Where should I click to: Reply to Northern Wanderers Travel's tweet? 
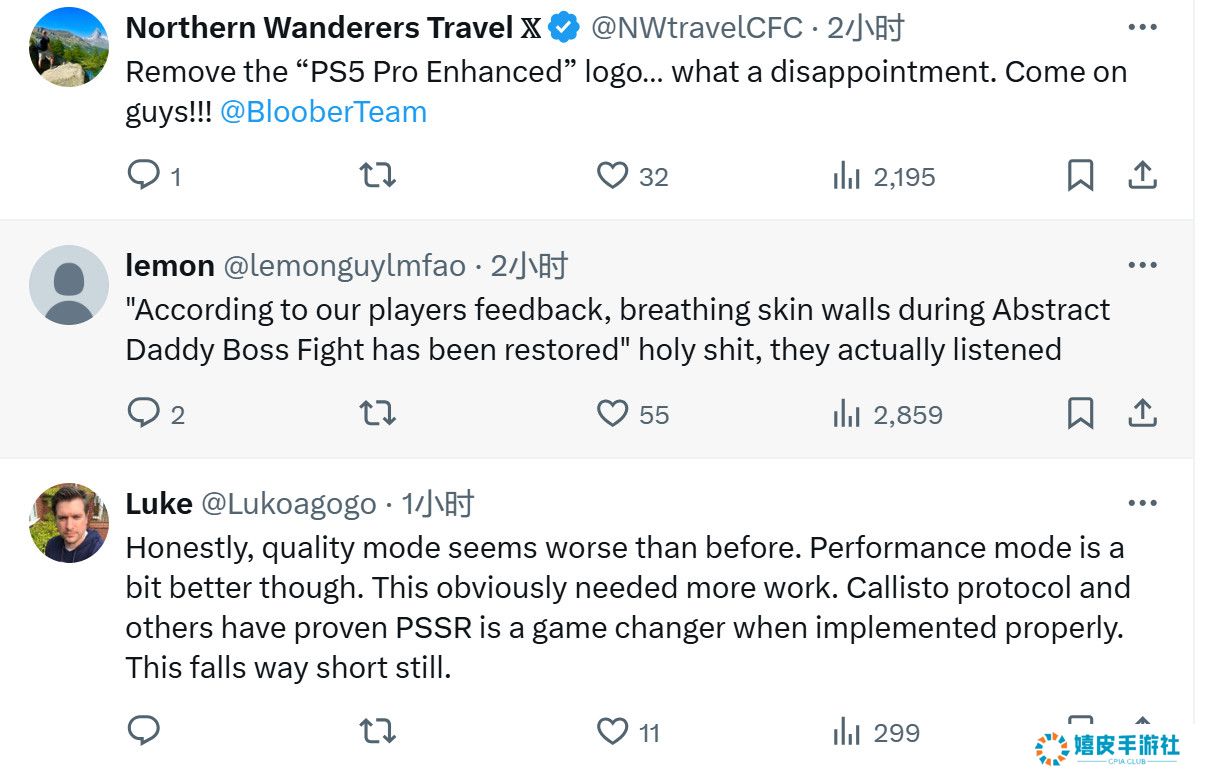point(144,176)
